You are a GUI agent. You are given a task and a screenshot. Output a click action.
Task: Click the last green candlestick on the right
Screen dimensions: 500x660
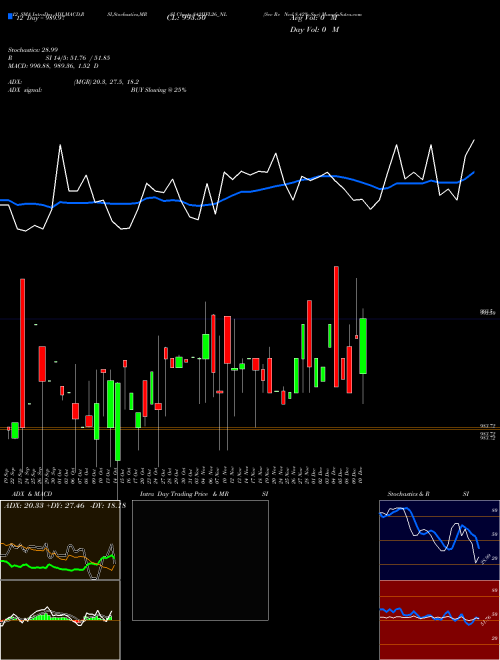[363, 346]
